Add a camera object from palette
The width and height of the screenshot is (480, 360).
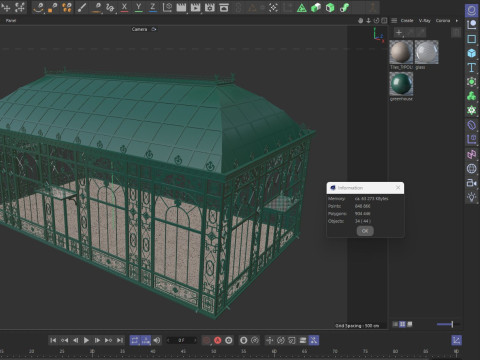pos(471,183)
